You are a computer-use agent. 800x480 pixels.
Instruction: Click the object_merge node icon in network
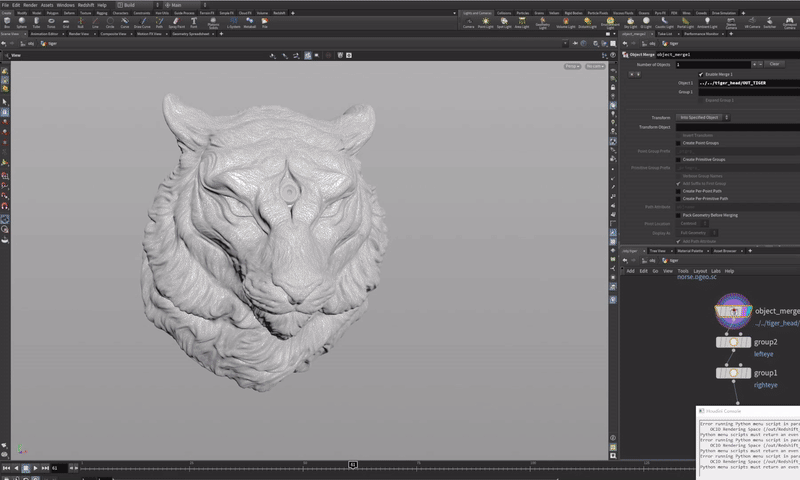click(x=733, y=311)
